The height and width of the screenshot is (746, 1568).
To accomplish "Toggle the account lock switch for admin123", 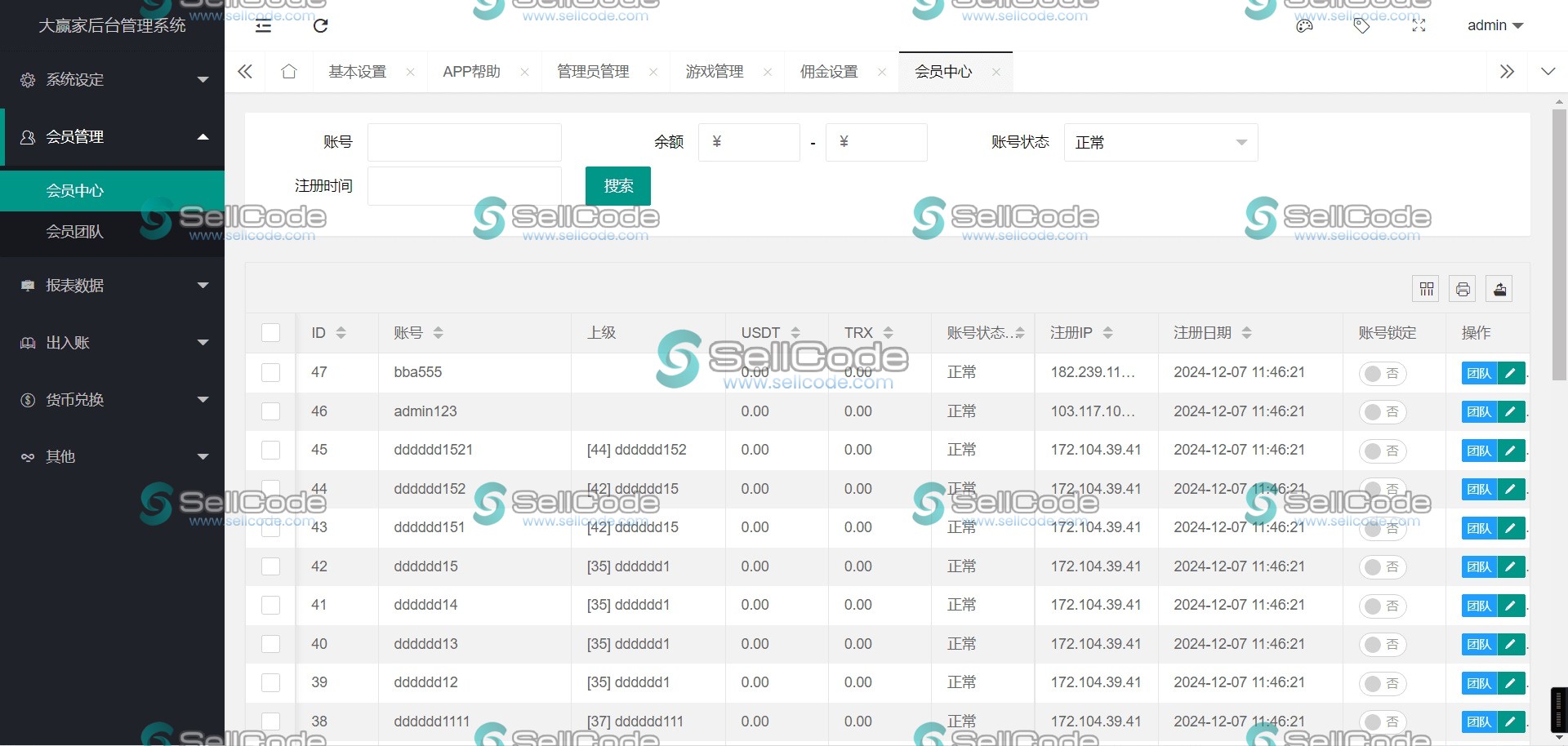I will click(1382, 411).
